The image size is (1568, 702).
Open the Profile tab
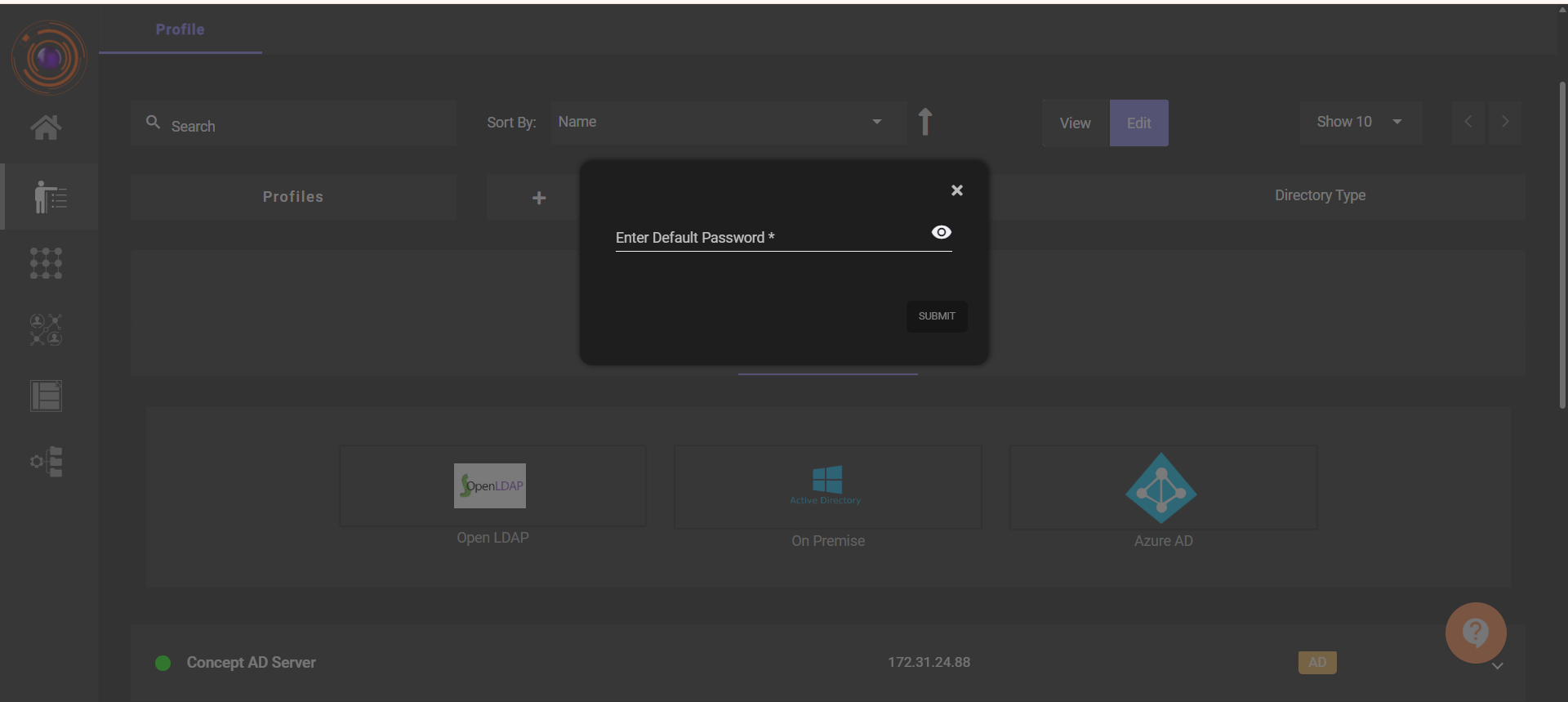(x=180, y=29)
